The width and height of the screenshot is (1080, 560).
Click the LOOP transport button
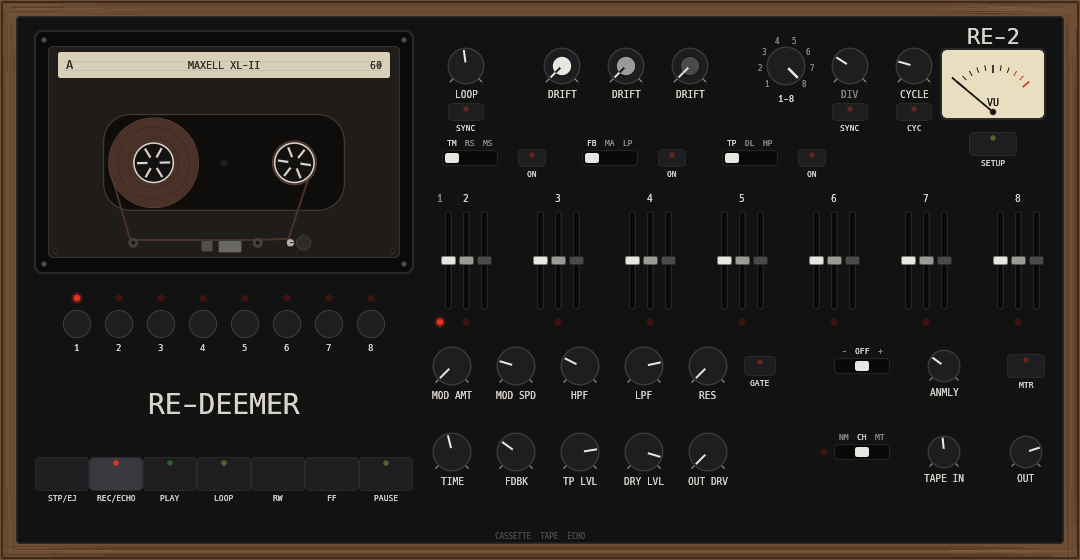(x=224, y=474)
